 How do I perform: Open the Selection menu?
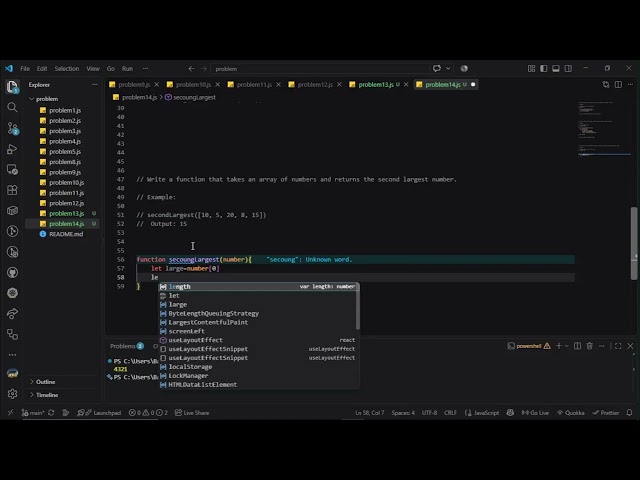tap(67, 69)
